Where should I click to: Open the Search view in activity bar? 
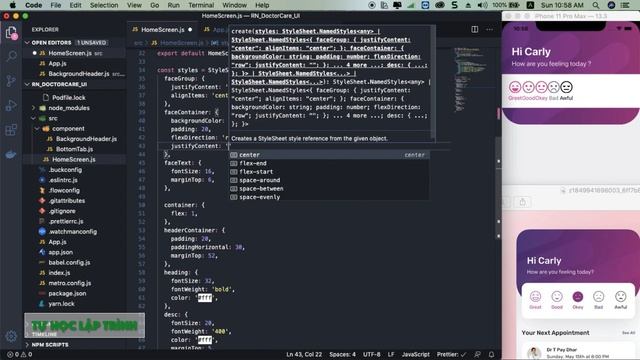11,56
